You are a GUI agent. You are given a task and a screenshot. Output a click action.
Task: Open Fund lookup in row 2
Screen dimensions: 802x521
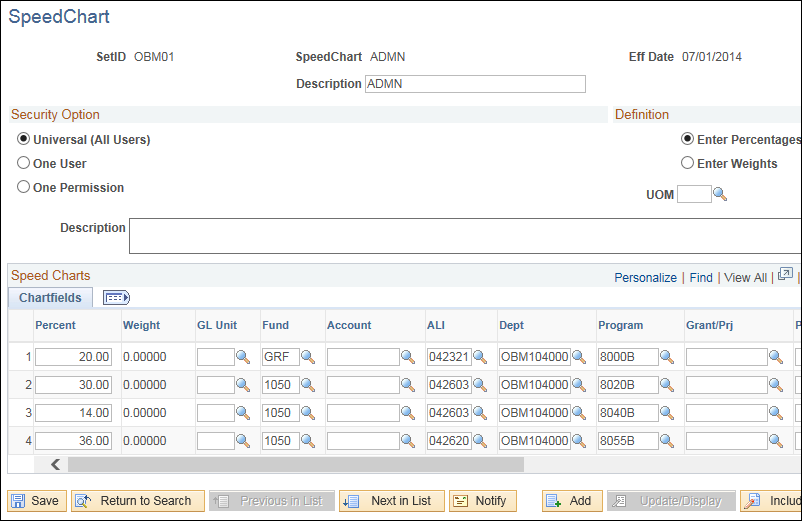pos(308,385)
